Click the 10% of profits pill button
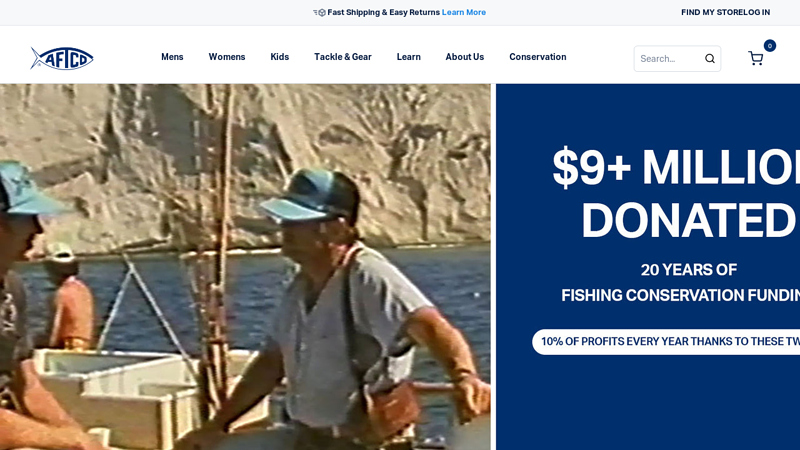The image size is (800, 450). tap(666, 342)
